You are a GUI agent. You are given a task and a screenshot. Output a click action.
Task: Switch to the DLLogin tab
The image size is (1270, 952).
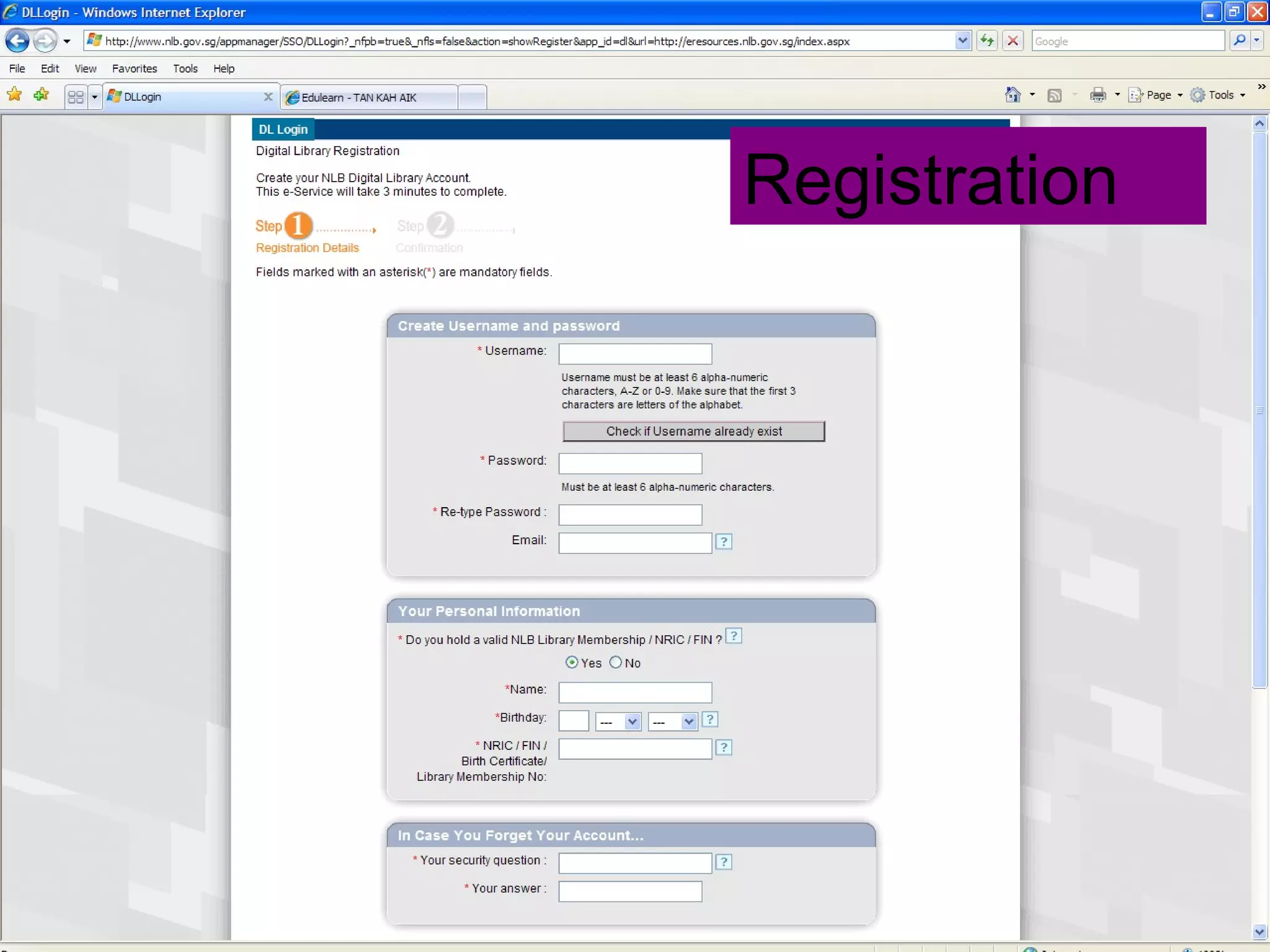[x=186, y=97]
